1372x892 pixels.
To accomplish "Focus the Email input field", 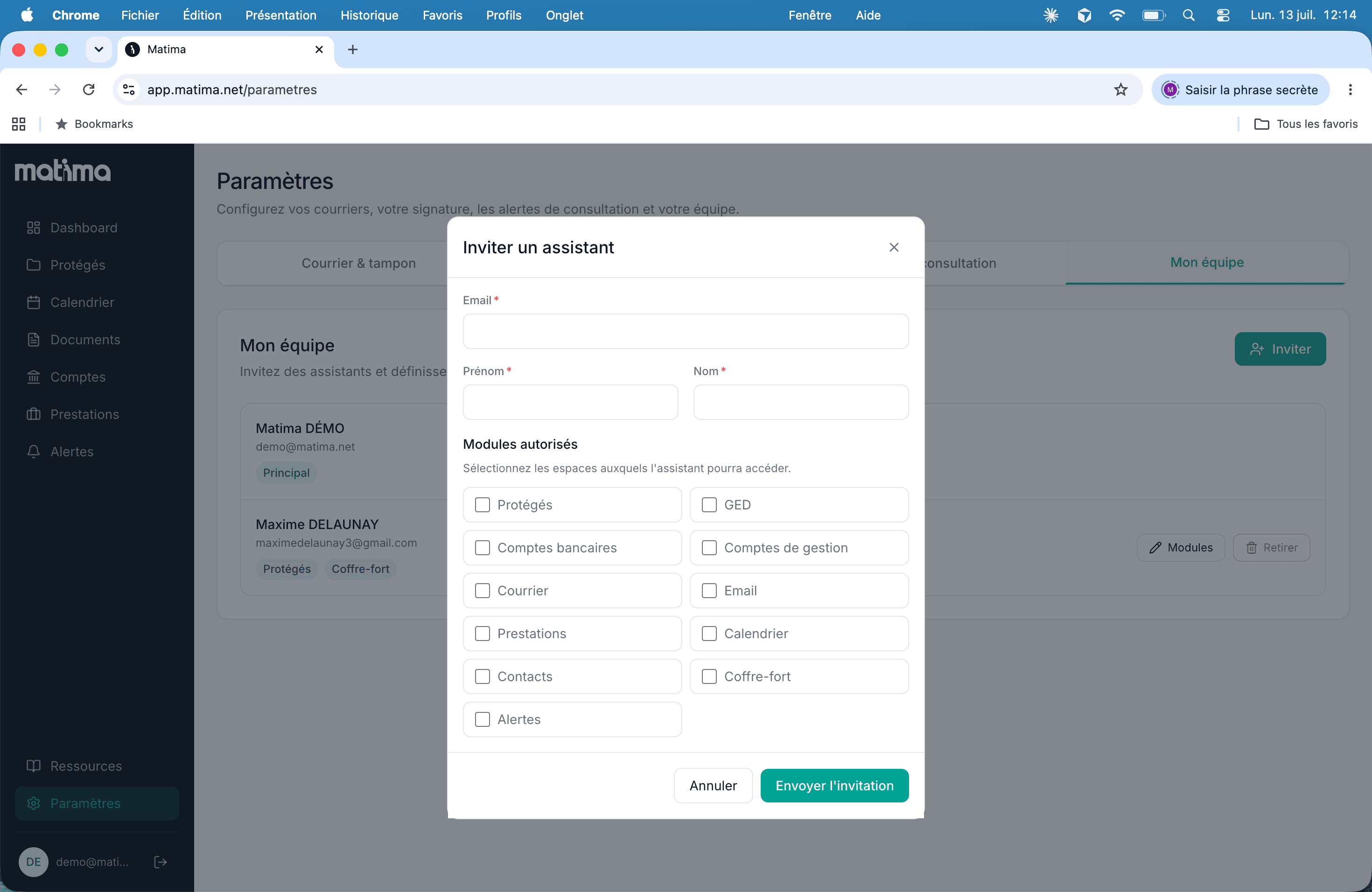I will [686, 331].
